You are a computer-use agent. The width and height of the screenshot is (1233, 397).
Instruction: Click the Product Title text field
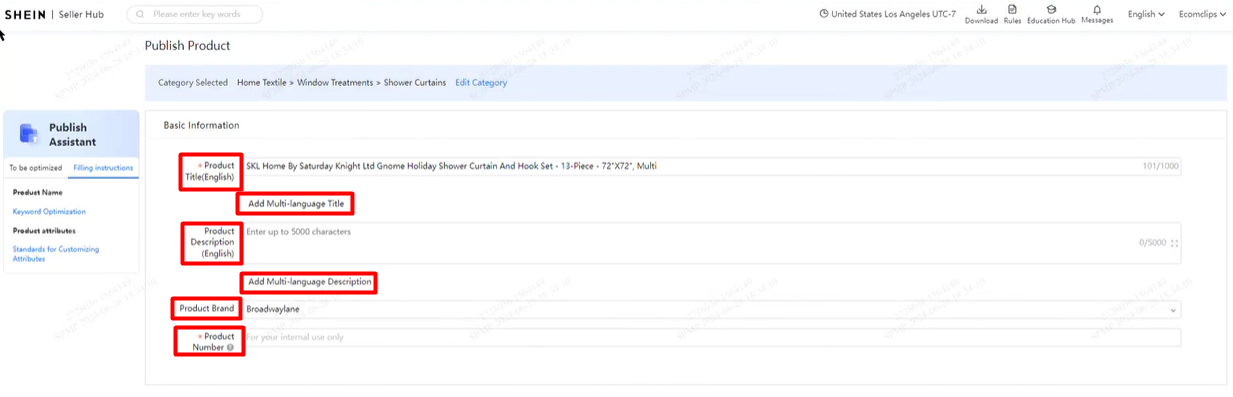(712, 166)
